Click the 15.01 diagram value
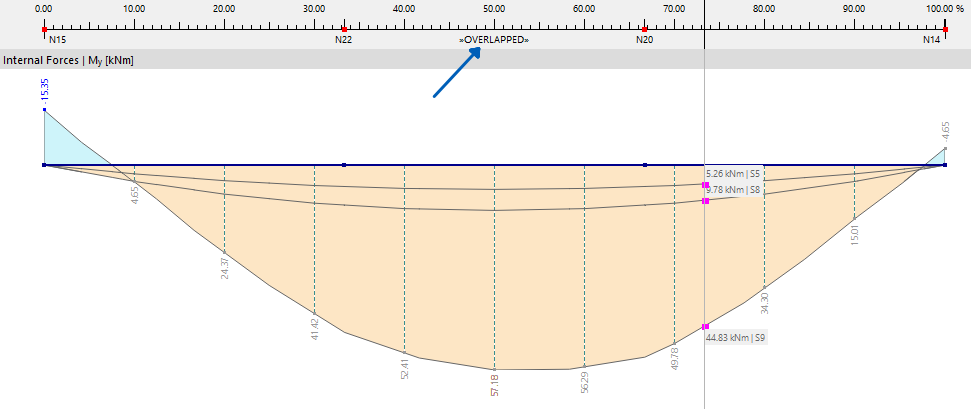 855,235
